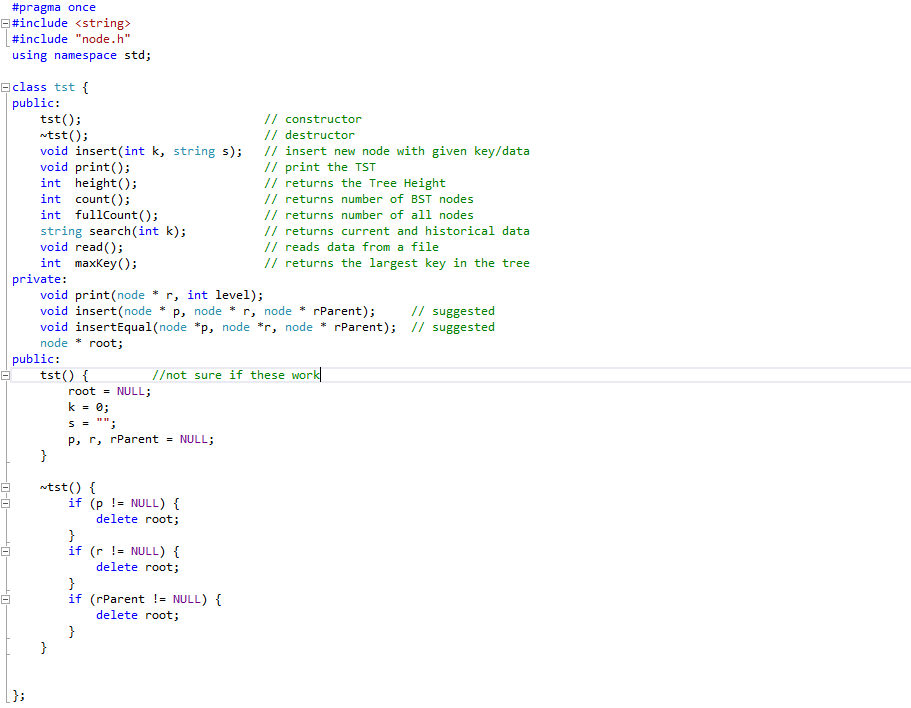Collapse the #include <string> fold region
This screenshot has width=911, height=708.
click(4, 22)
